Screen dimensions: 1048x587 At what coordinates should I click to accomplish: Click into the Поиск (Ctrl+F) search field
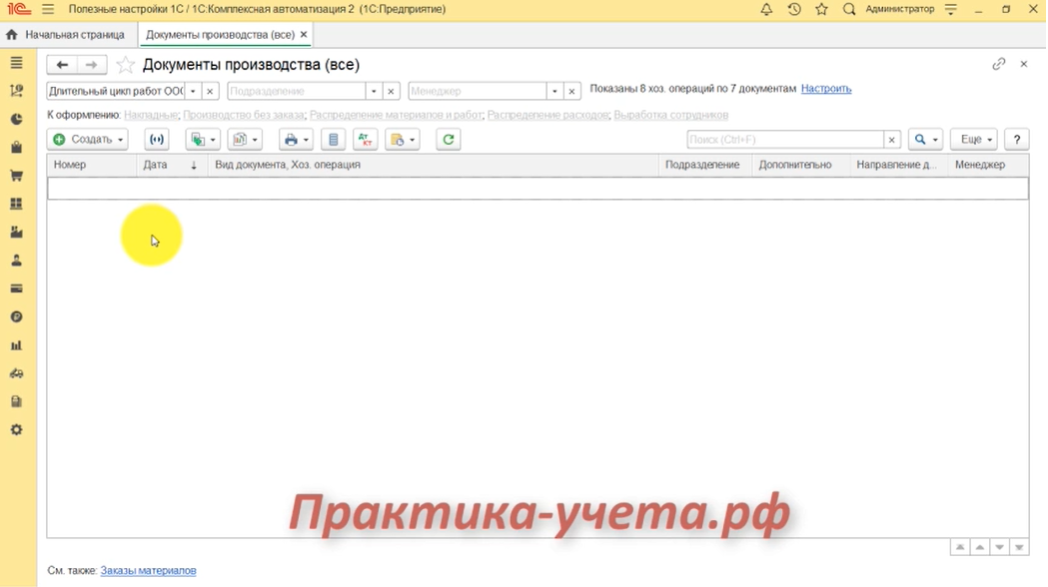pyautogui.click(x=785, y=140)
